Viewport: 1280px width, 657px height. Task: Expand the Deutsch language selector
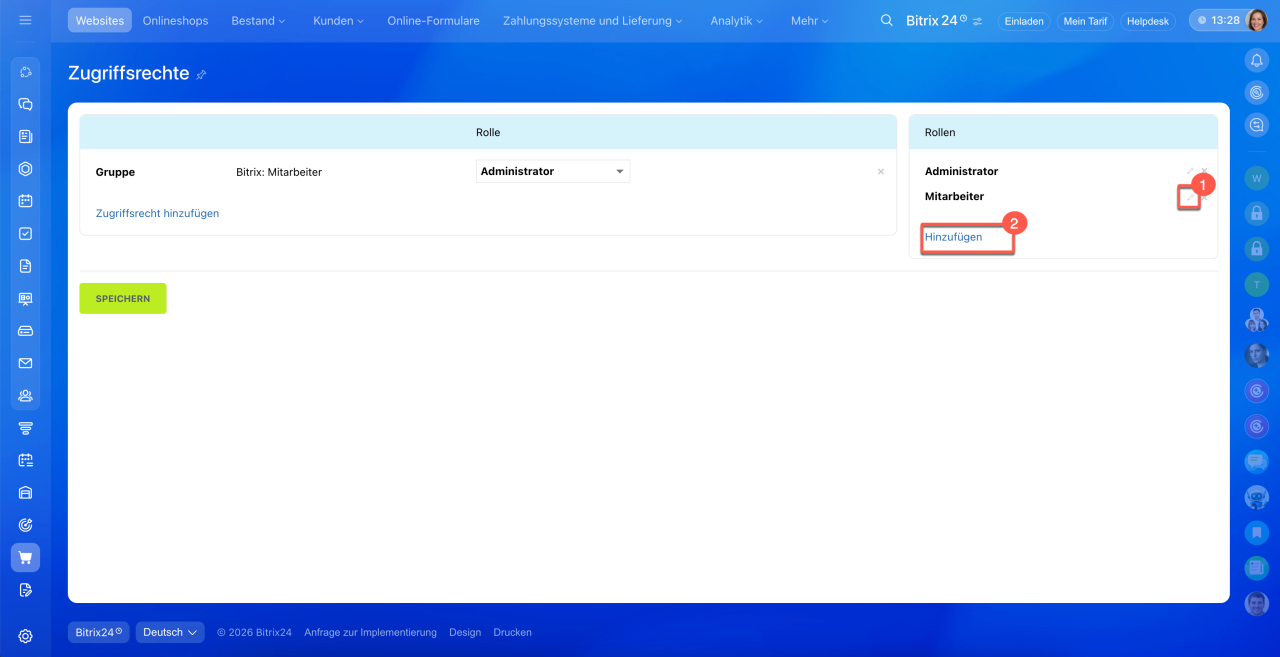click(x=169, y=632)
